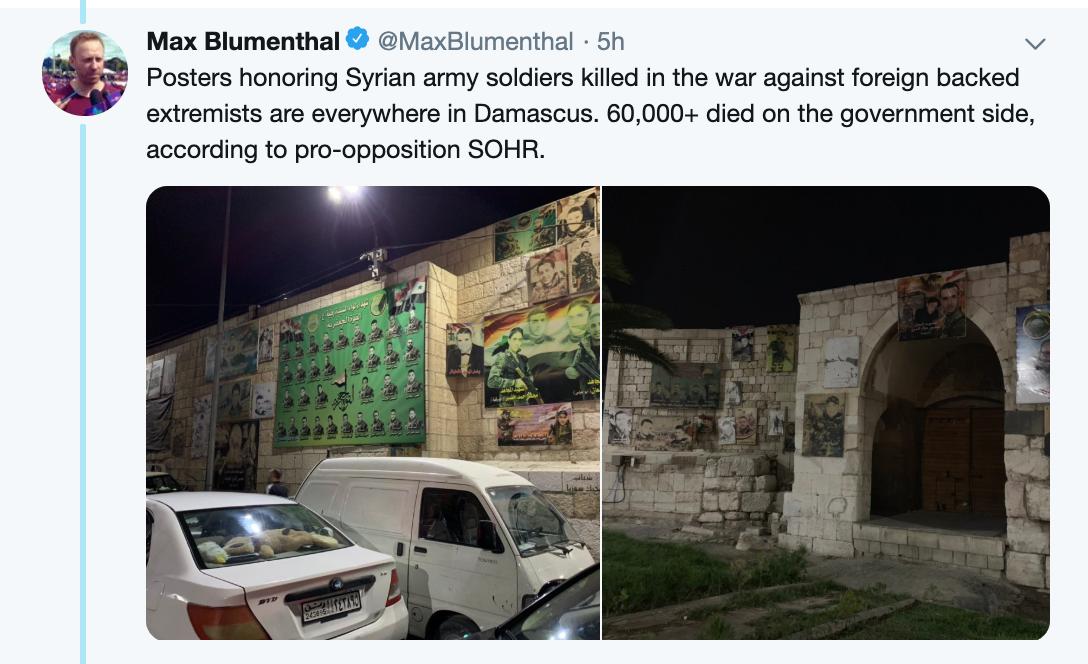The width and height of the screenshot is (1088, 664).
Task: Open Max Blumenthal's profile avatar
Action: click(85, 73)
